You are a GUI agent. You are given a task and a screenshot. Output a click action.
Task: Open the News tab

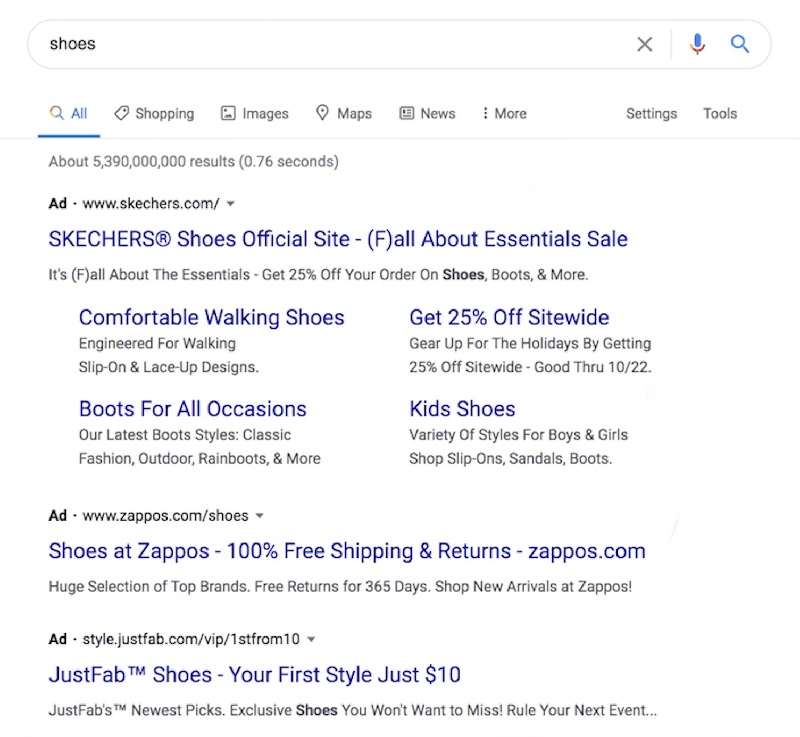pos(427,113)
